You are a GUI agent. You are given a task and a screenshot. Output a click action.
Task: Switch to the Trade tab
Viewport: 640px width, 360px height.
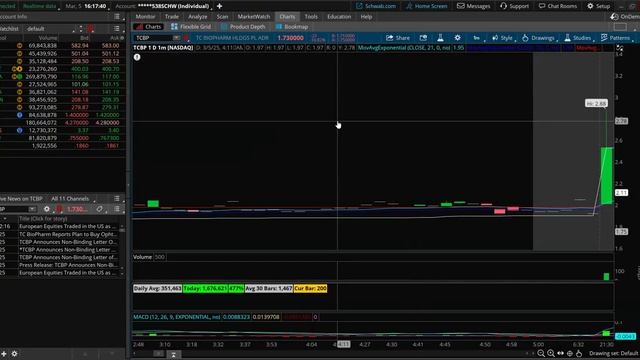coord(172,17)
